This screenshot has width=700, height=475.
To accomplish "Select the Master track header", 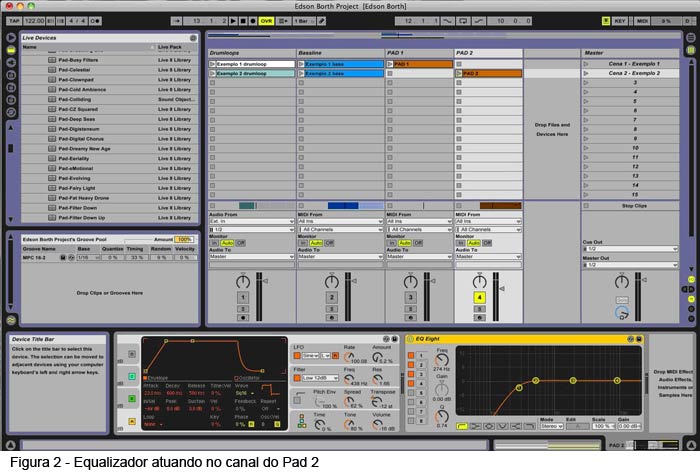I will 630,53.
